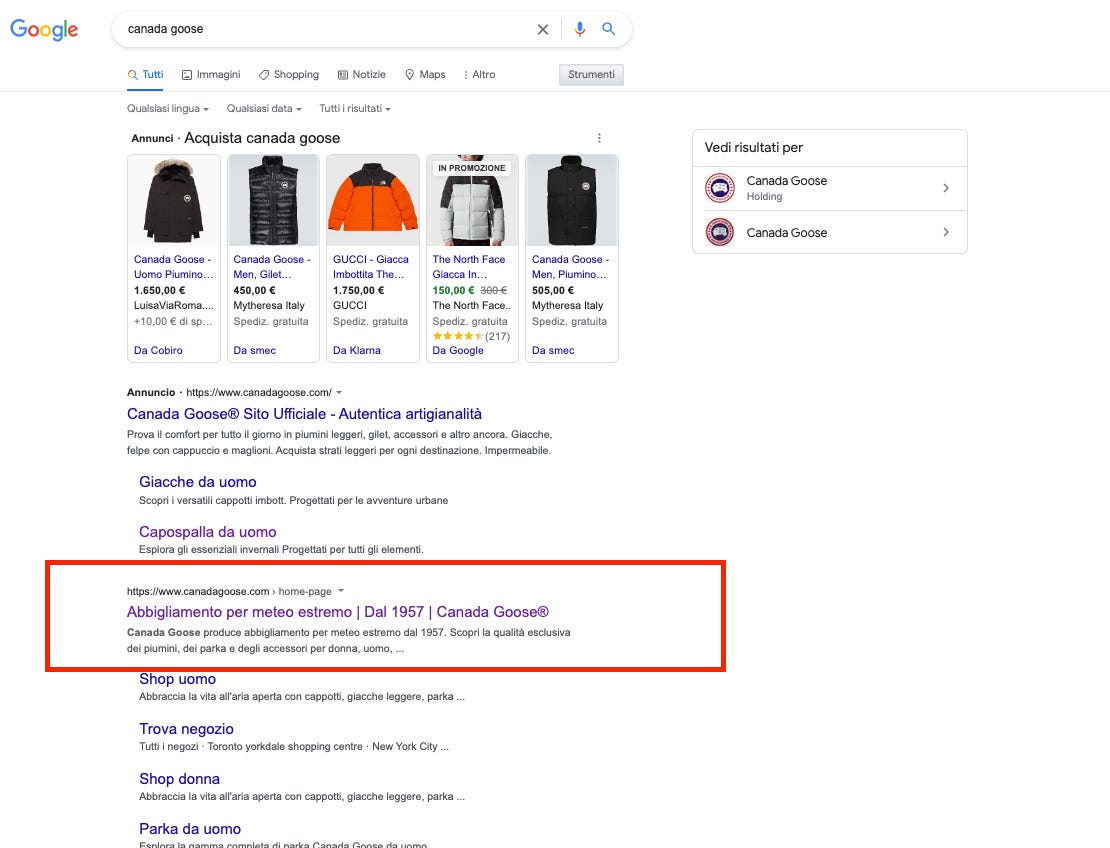Clear the search box with X icon
Screen dimensions: 1110x848
click(543, 30)
